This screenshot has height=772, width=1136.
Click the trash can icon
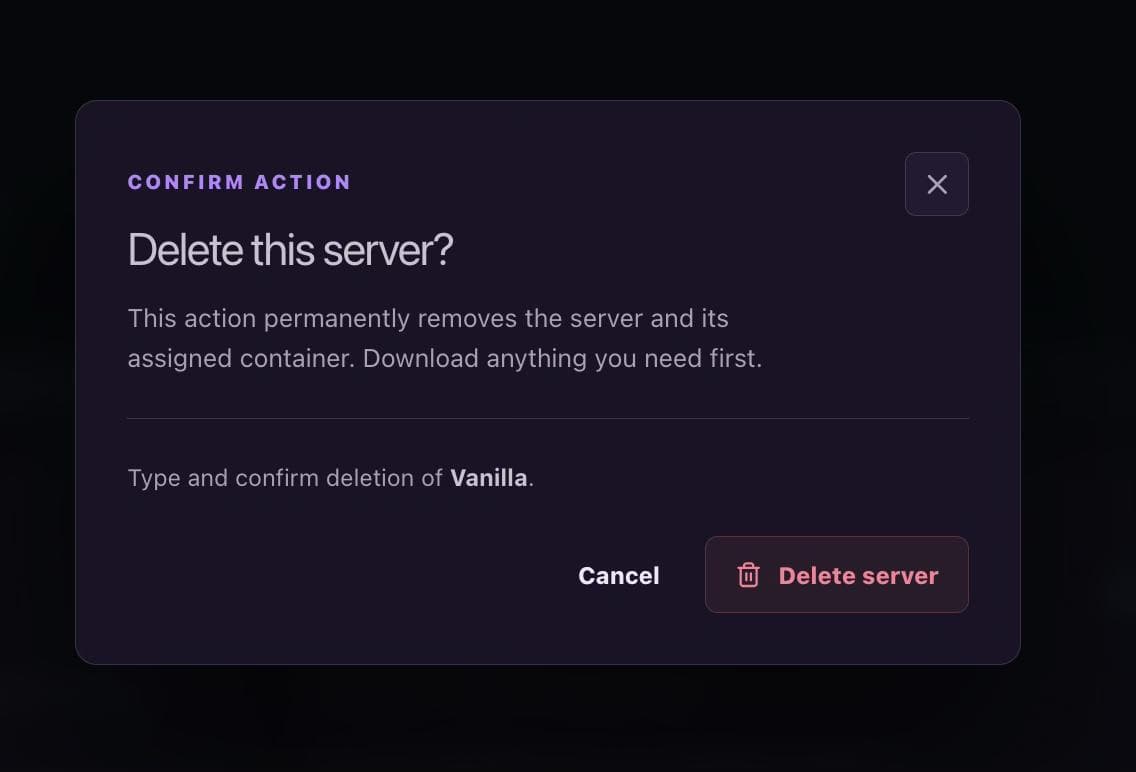(x=748, y=575)
